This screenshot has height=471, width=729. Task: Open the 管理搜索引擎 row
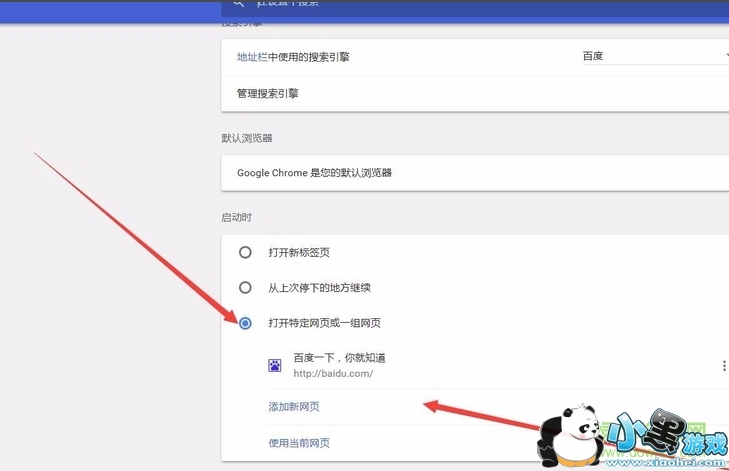[475, 93]
